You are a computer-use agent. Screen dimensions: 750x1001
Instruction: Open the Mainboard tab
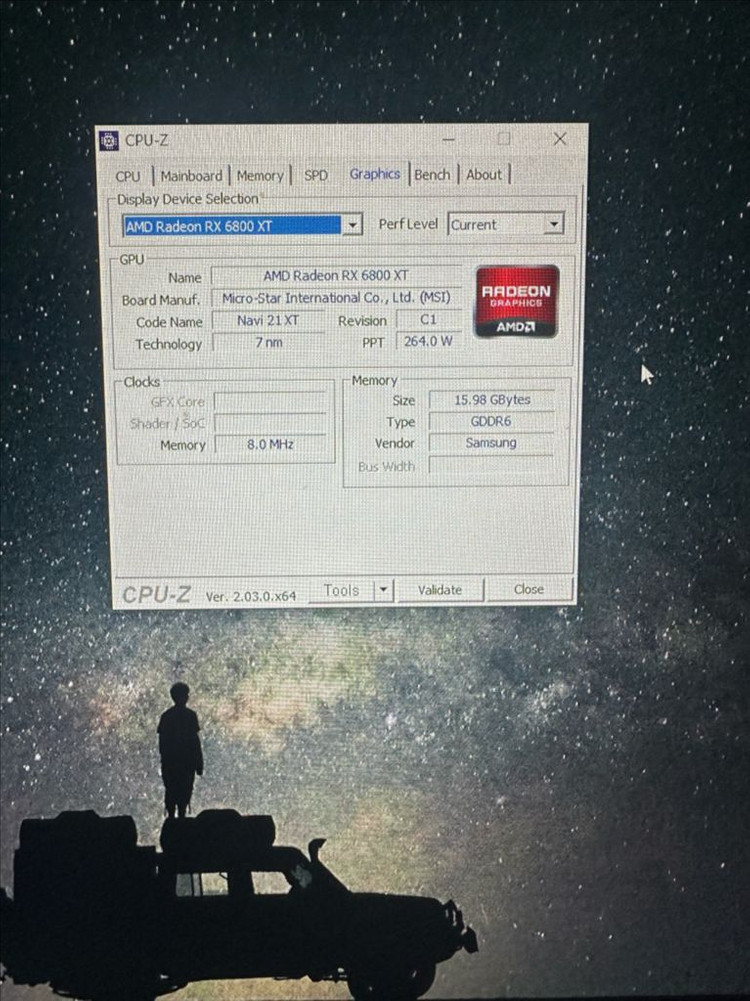point(191,176)
